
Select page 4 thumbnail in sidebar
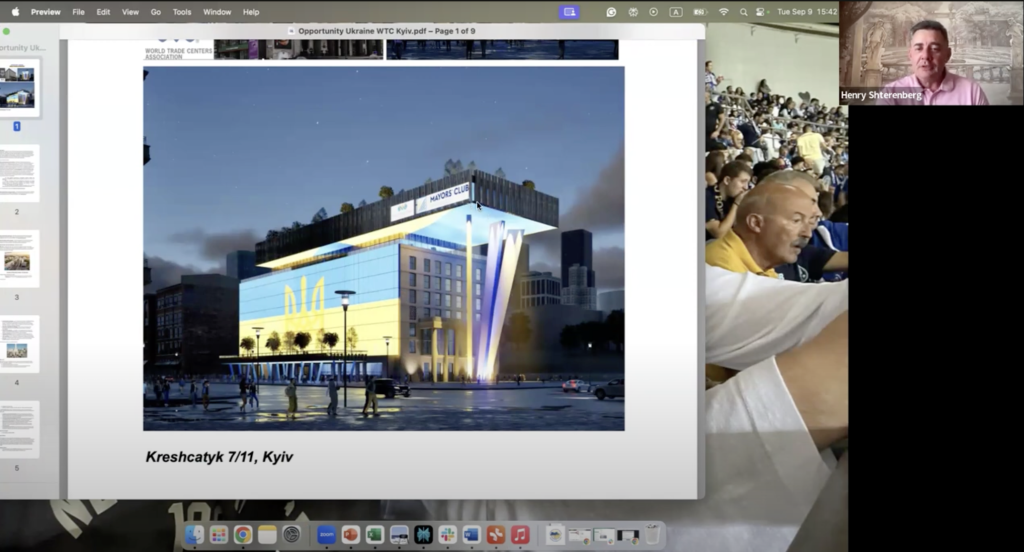[x=18, y=344]
